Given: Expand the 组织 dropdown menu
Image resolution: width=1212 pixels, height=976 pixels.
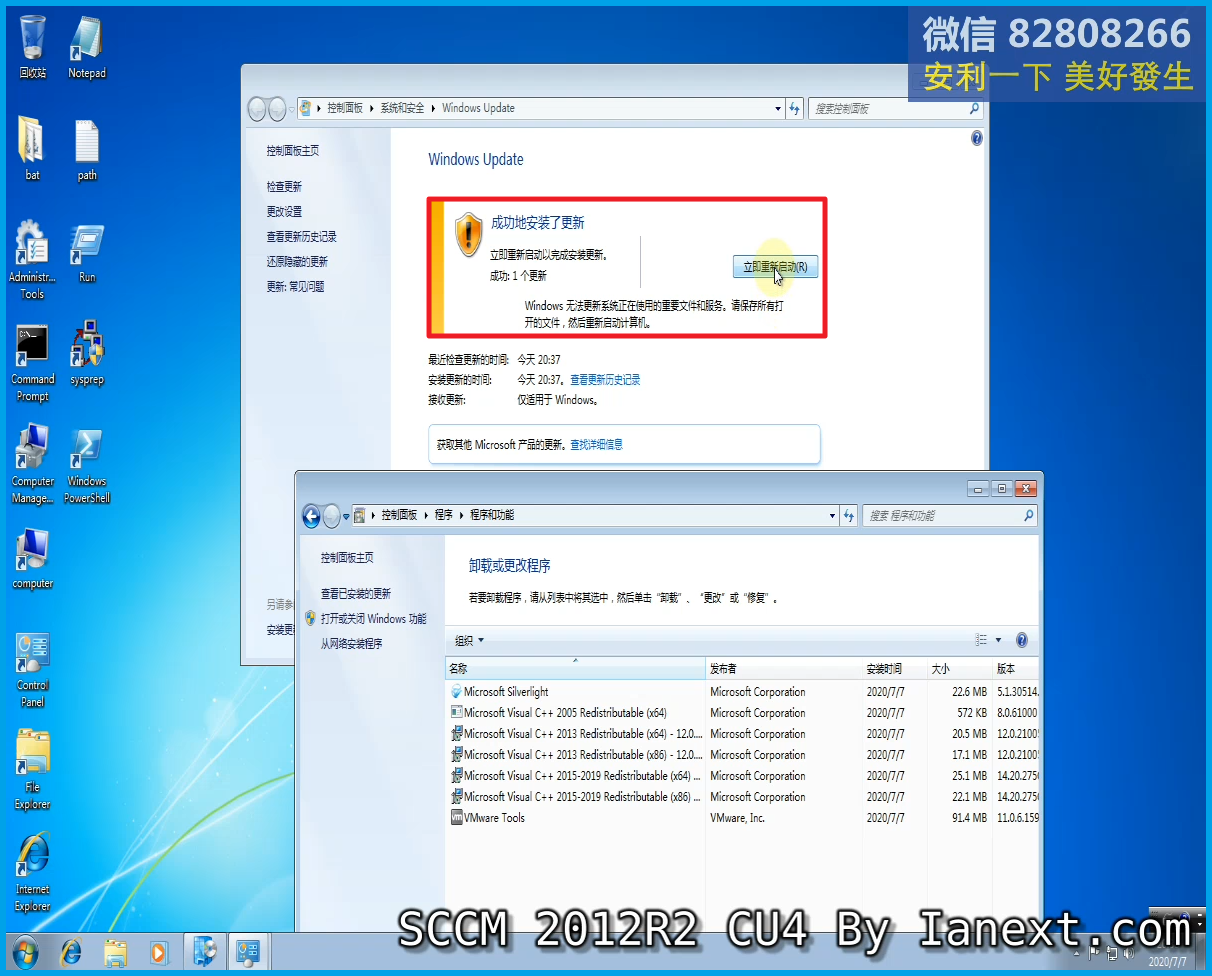Looking at the screenshot, I should tap(469, 640).
